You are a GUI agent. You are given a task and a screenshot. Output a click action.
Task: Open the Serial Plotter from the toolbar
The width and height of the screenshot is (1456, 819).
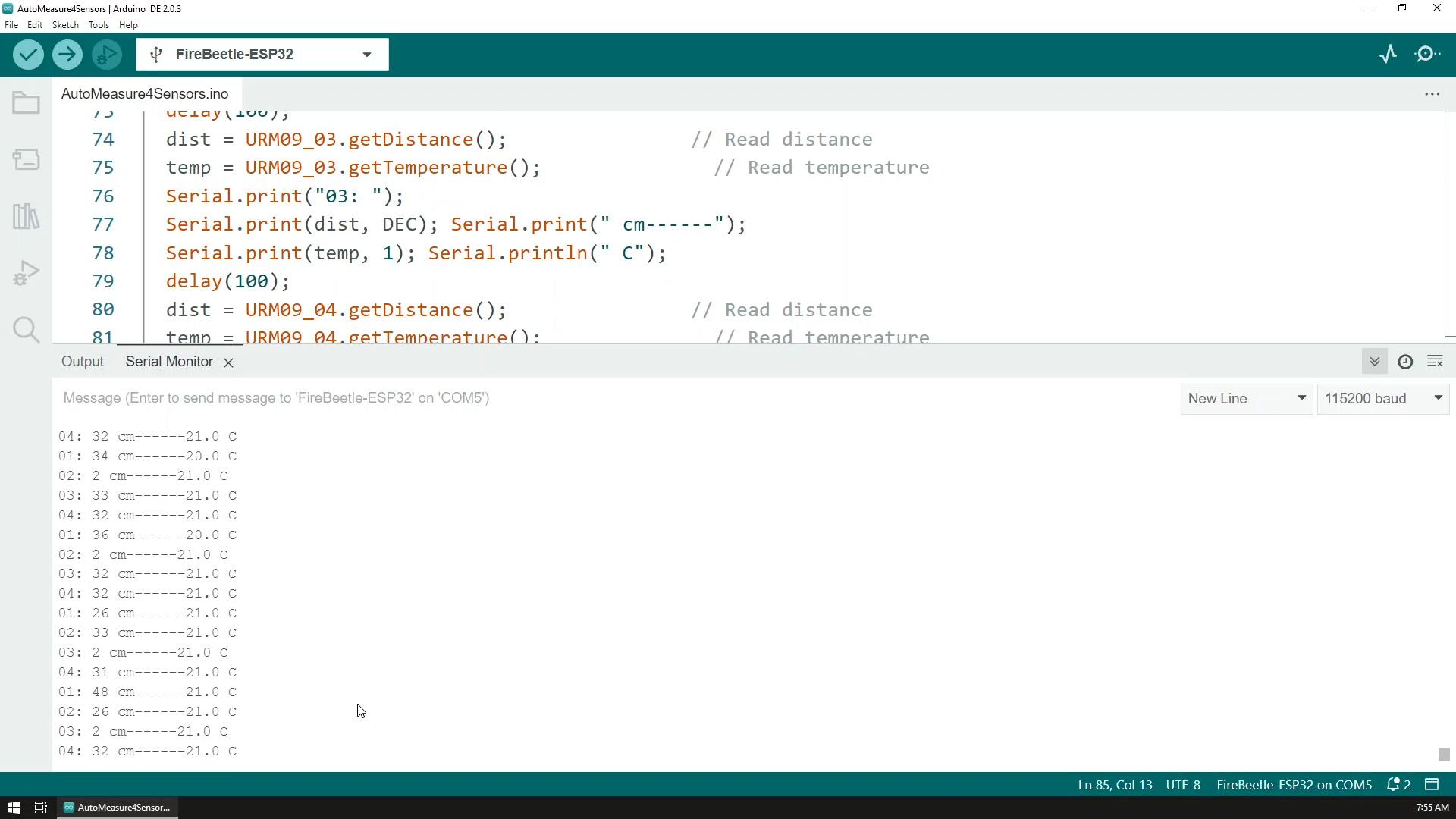1389,55
